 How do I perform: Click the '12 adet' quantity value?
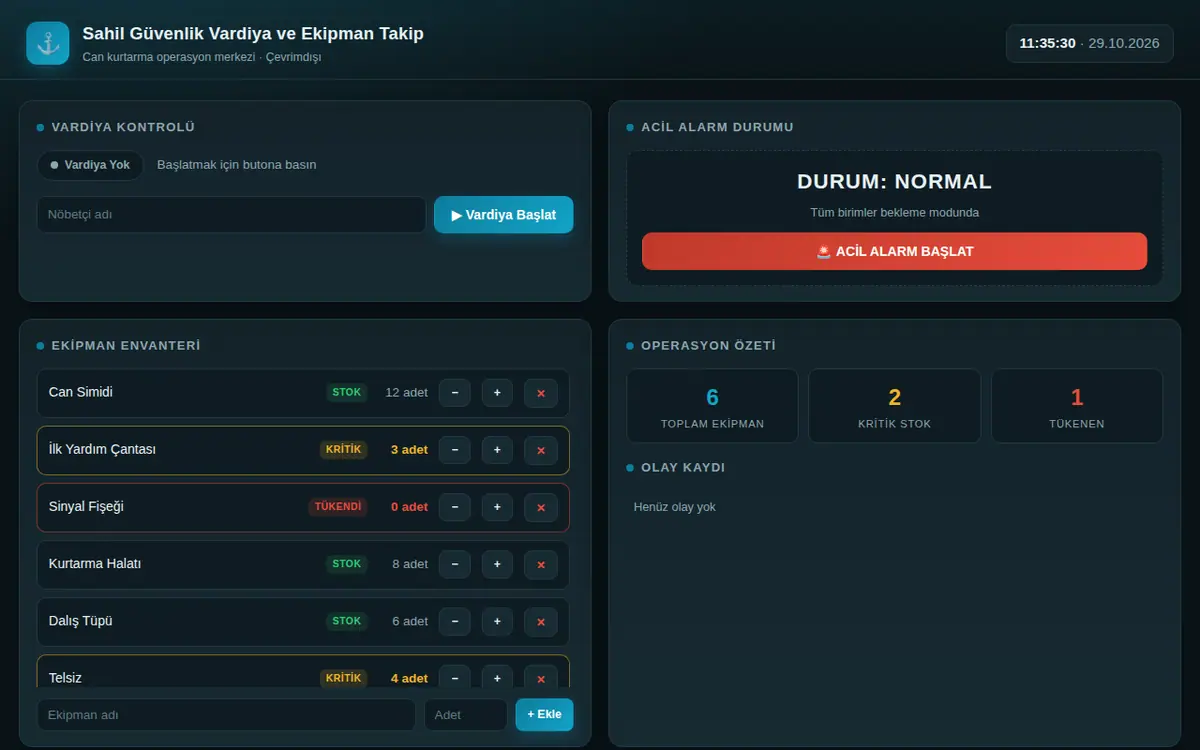point(406,393)
